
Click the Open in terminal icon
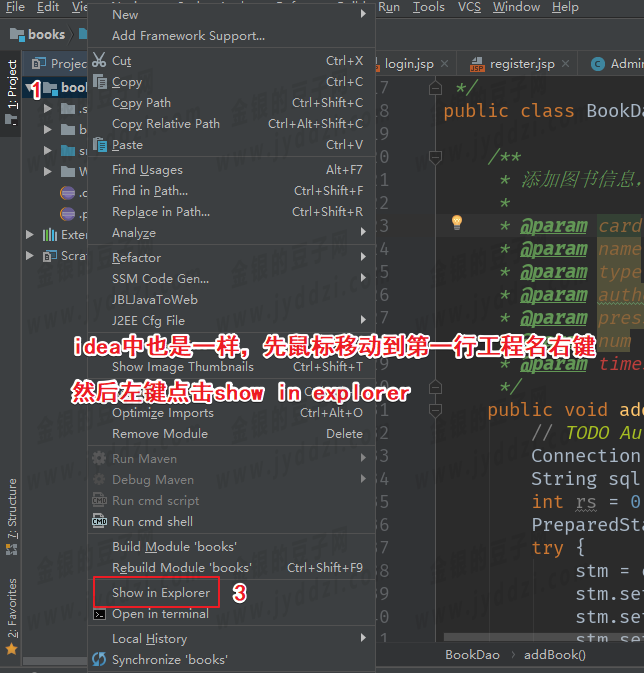[x=99, y=615]
